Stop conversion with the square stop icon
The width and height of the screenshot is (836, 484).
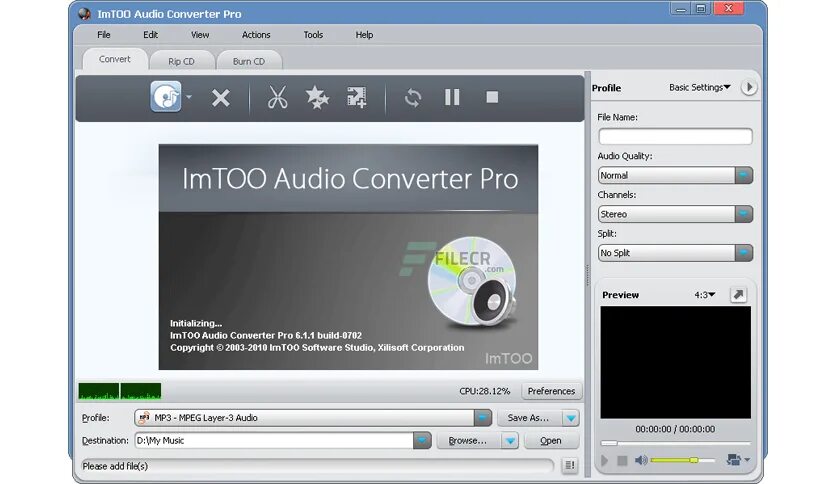tap(492, 97)
